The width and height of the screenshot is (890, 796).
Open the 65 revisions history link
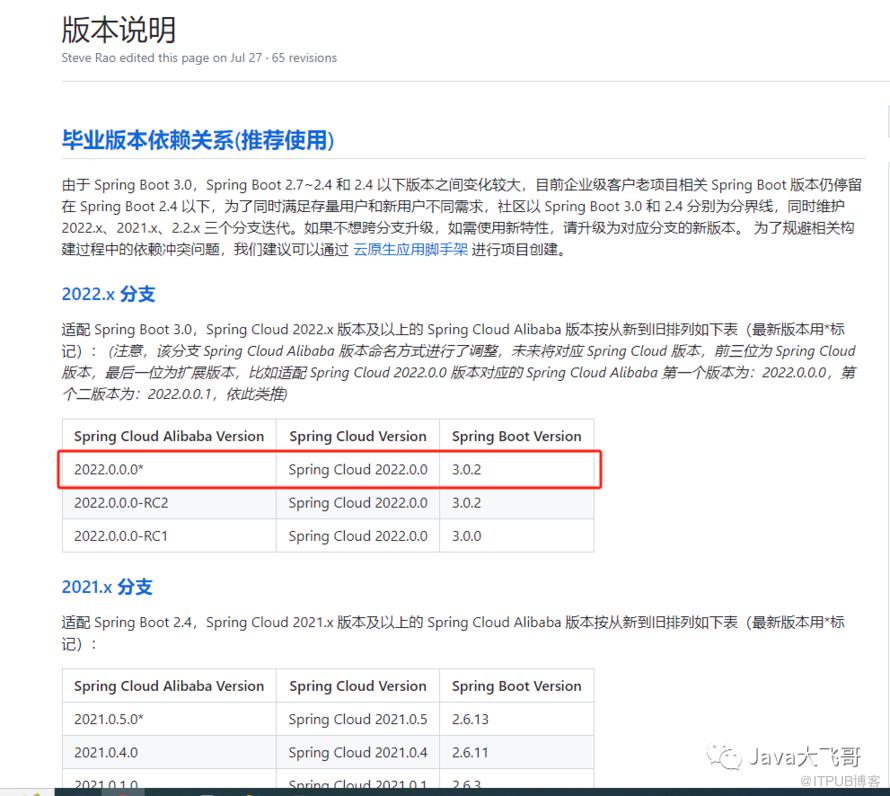pos(304,58)
